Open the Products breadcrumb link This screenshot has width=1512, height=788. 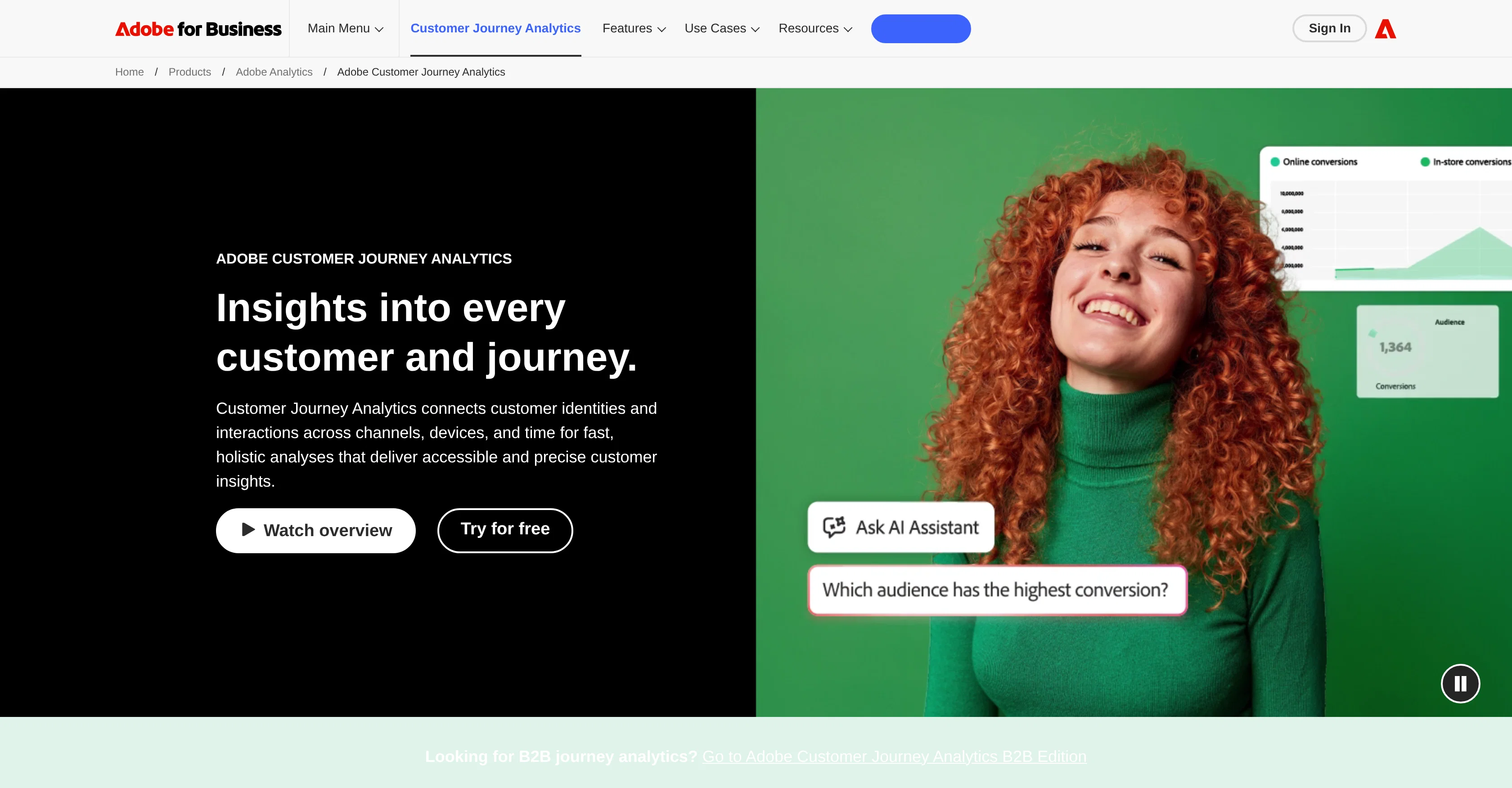189,72
